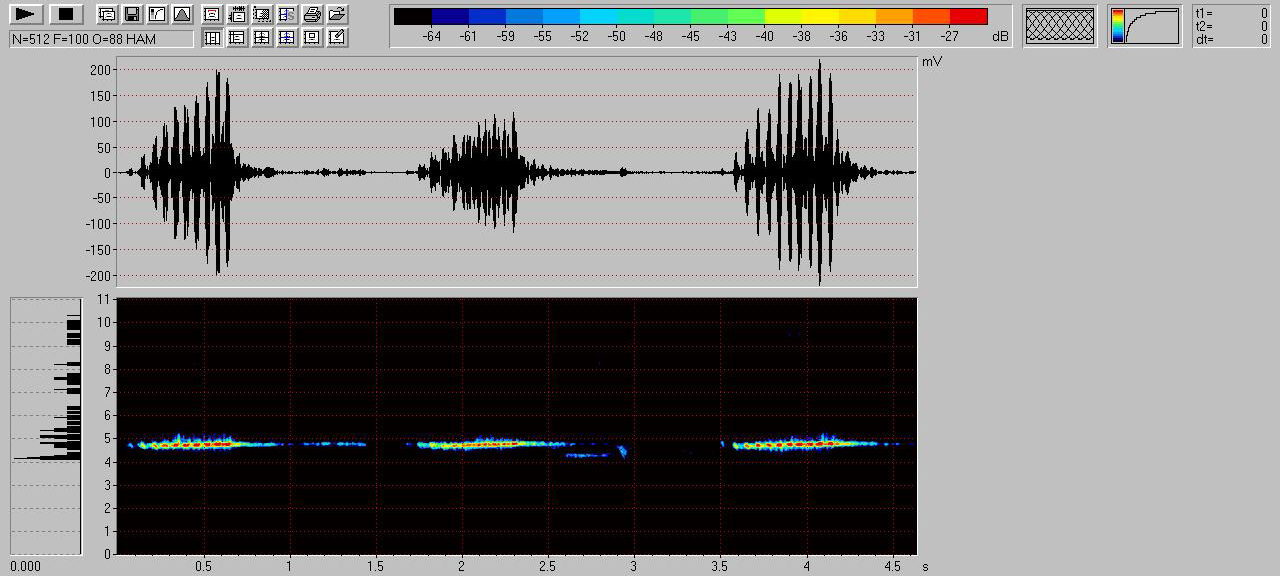Click the open folder icon
The height and width of the screenshot is (576, 1280).
[x=337, y=14]
